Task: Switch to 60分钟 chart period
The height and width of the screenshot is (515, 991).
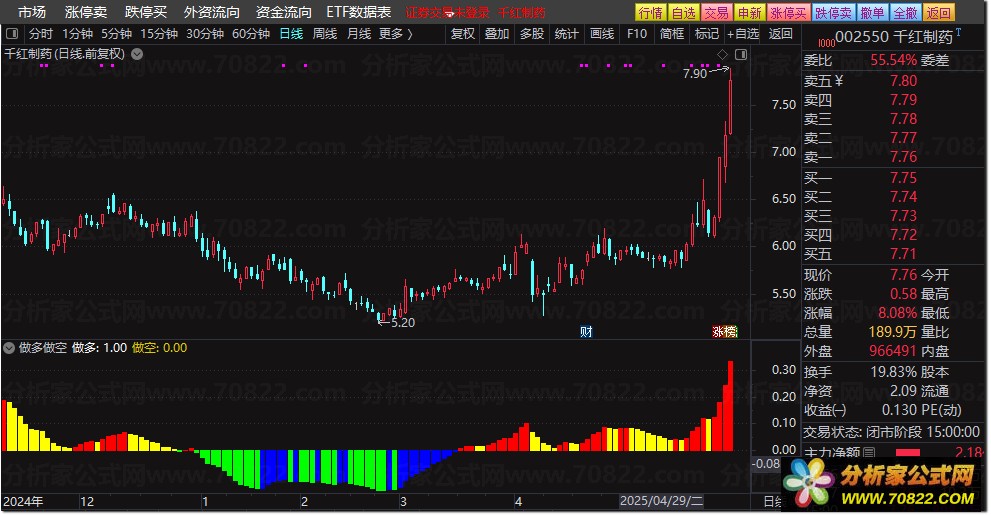Action: 251,33
